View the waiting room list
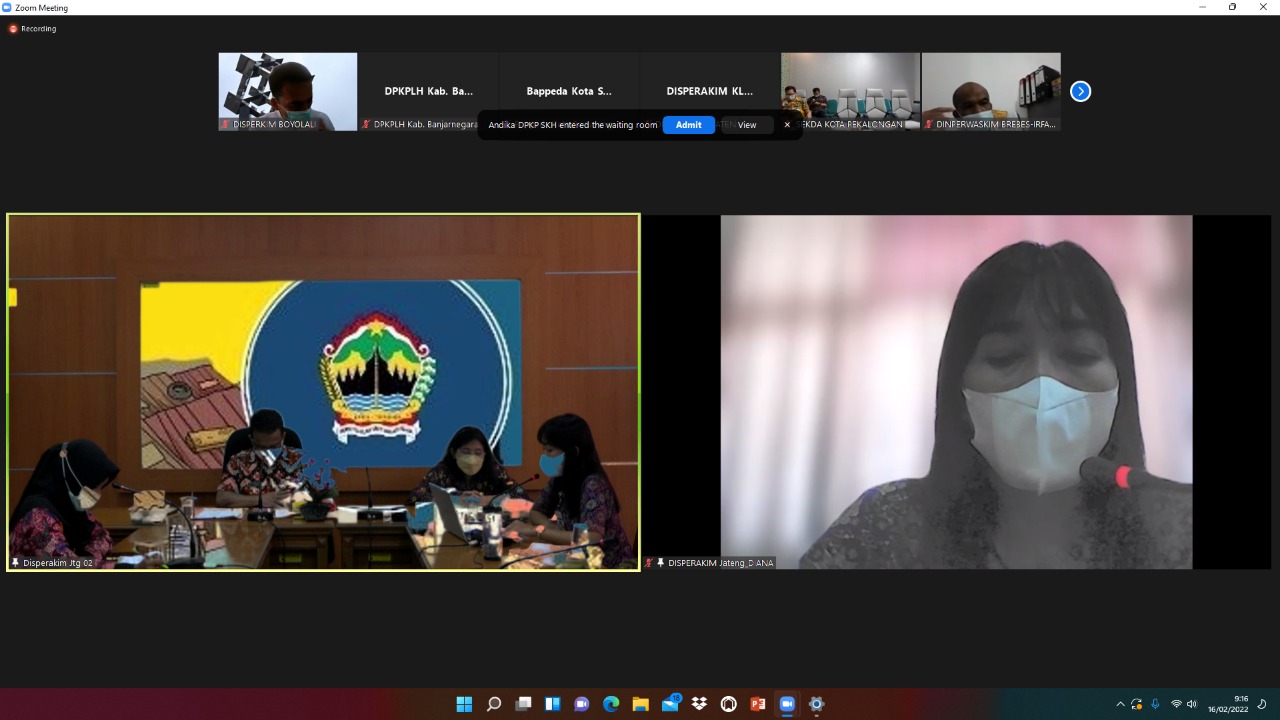Screen dimensions: 1280x720 click(747, 125)
